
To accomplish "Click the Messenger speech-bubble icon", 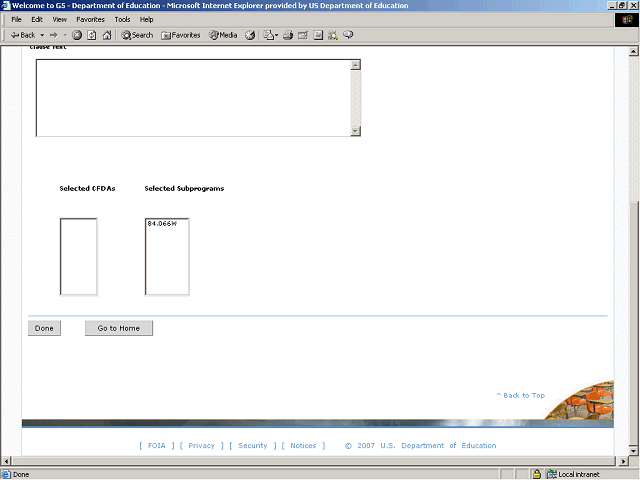I will pos(348,35).
